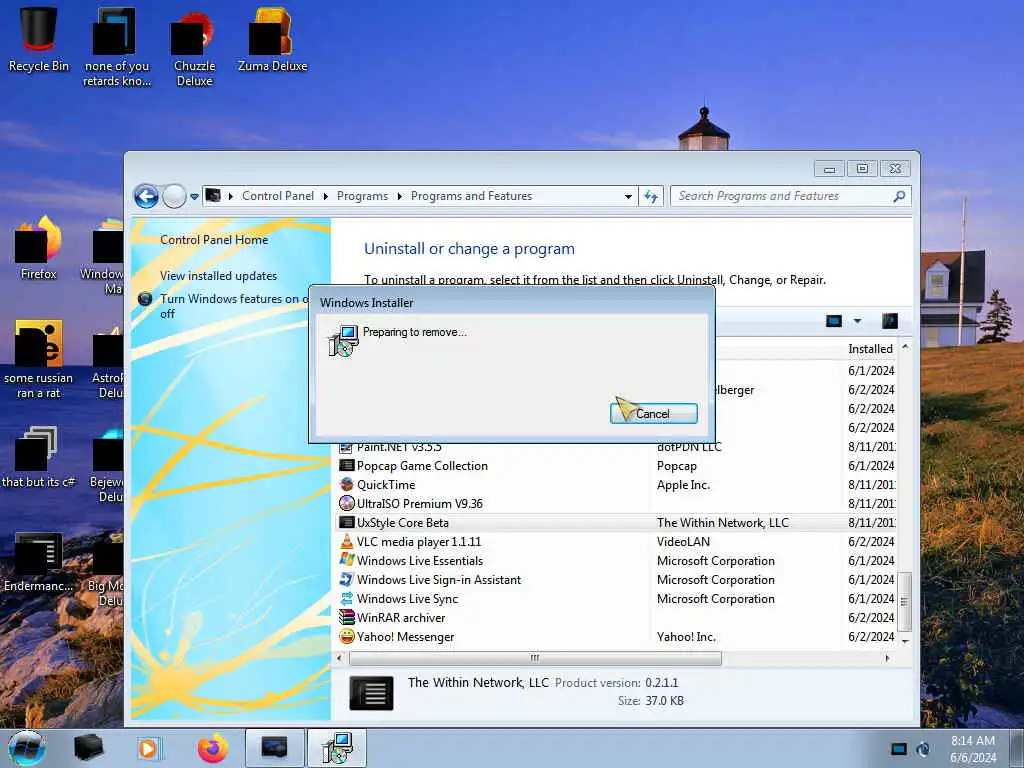Select the 'some russian ran a rat' desktop icon
1024x768 pixels.
click(39, 359)
